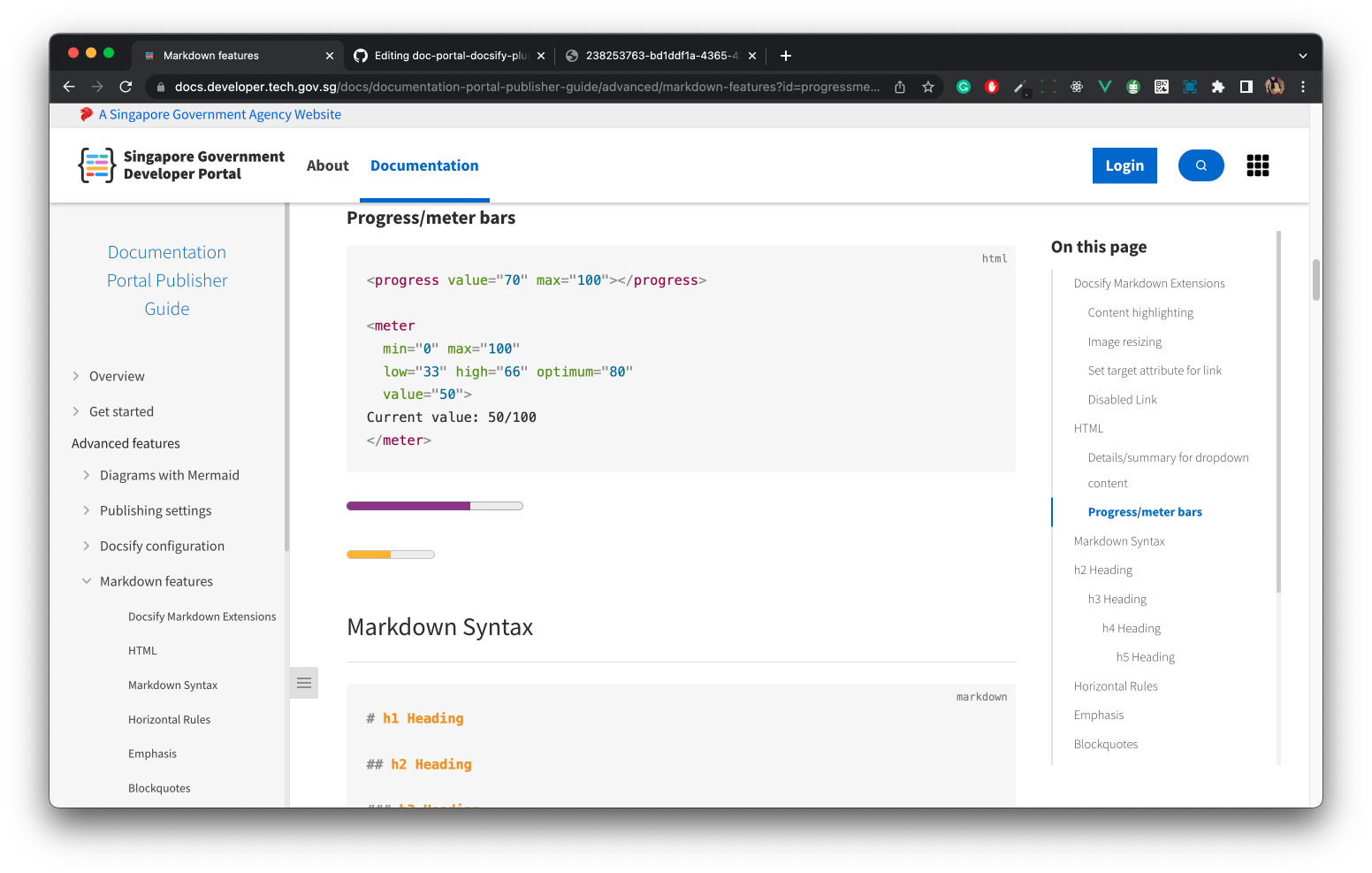Jump to Progress/meter bars in On this page
This screenshot has width=1372, height=873.
(1145, 512)
